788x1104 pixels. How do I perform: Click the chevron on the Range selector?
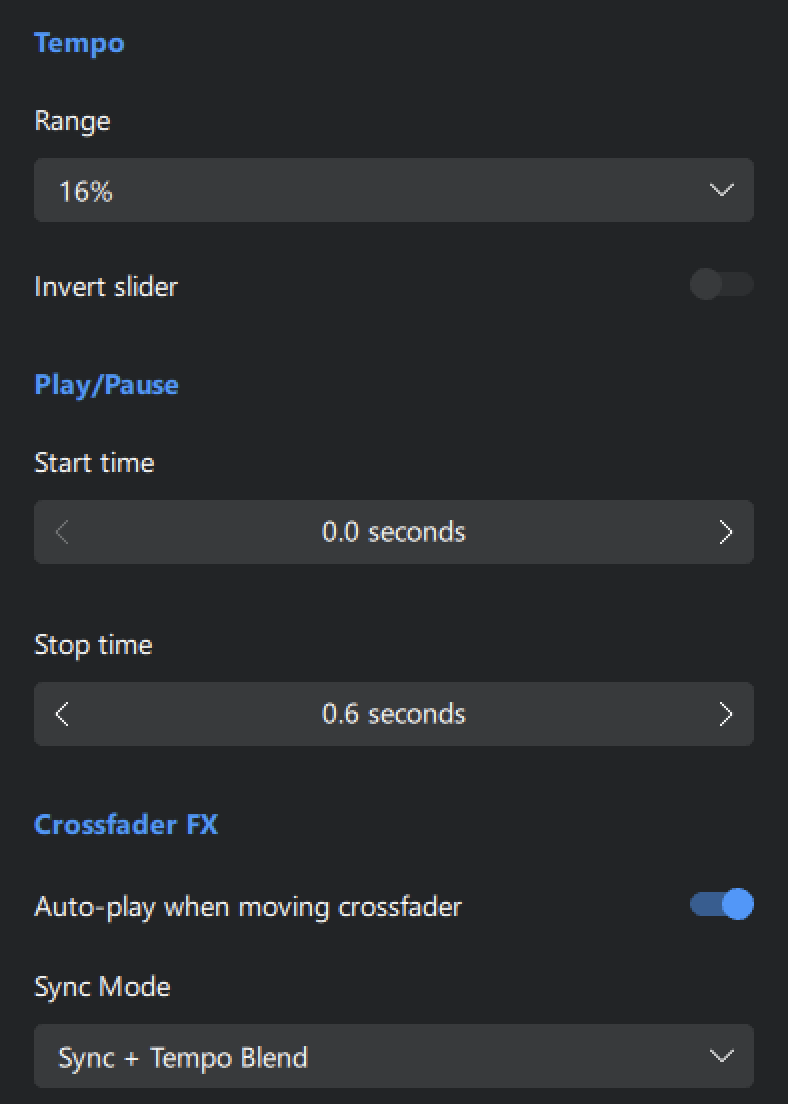(722, 190)
